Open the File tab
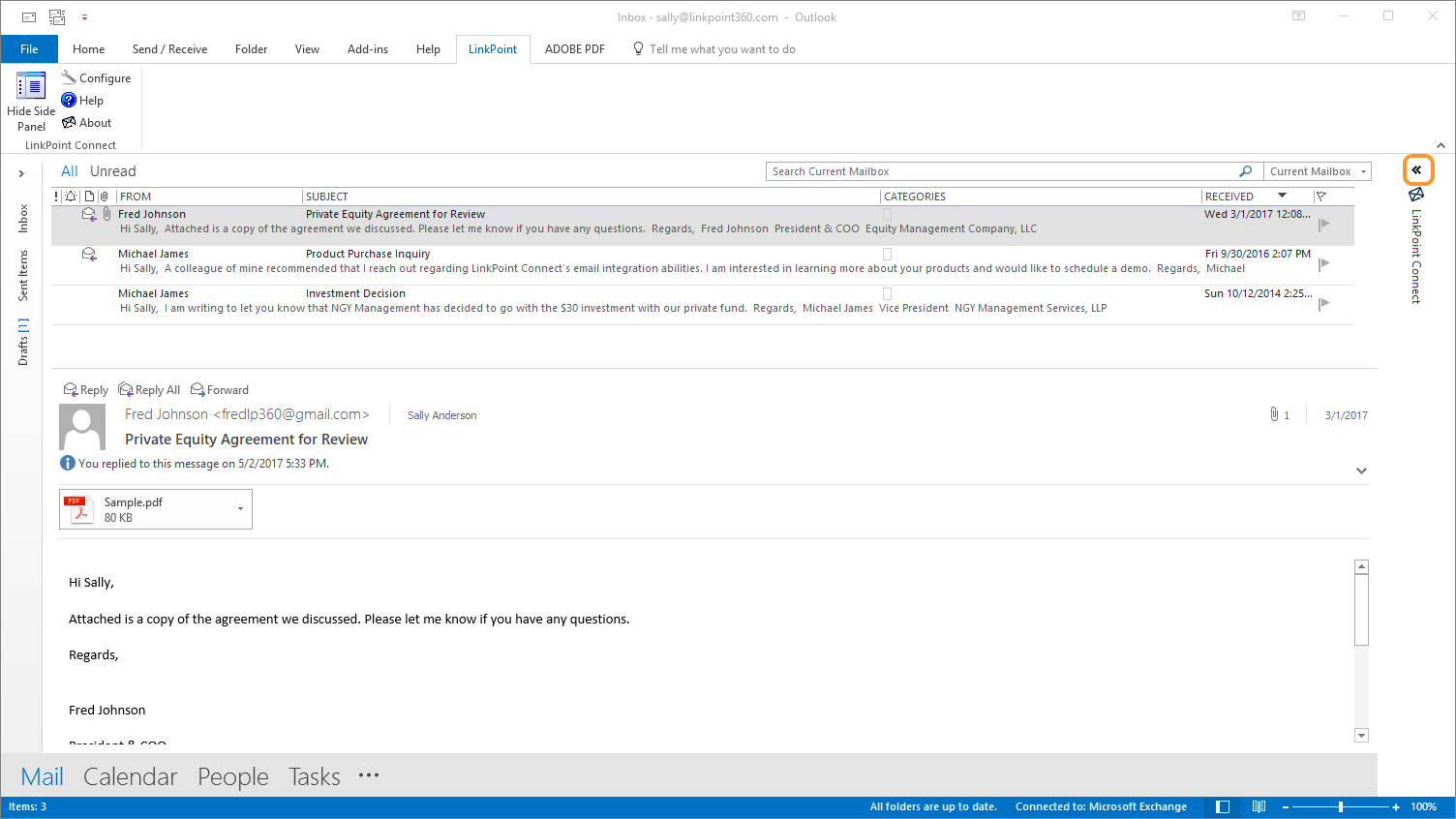 pos(29,49)
